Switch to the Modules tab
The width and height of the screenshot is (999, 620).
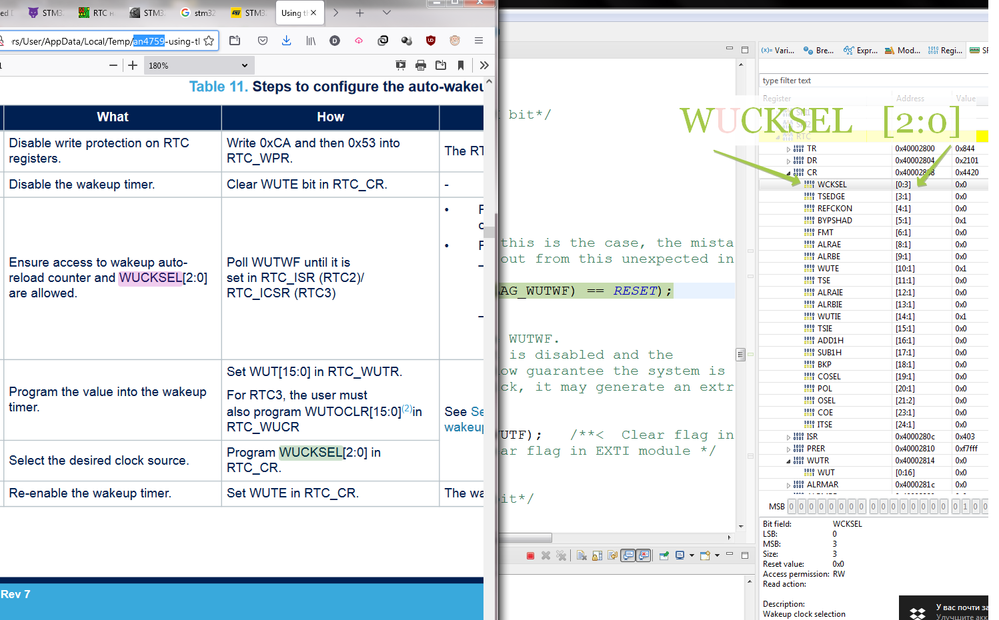point(902,50)
